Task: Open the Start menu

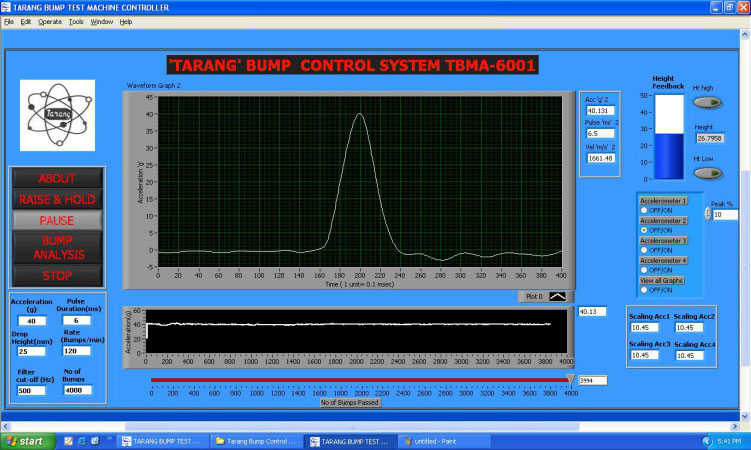Action: pyautogui.click(x=28, y=441)
